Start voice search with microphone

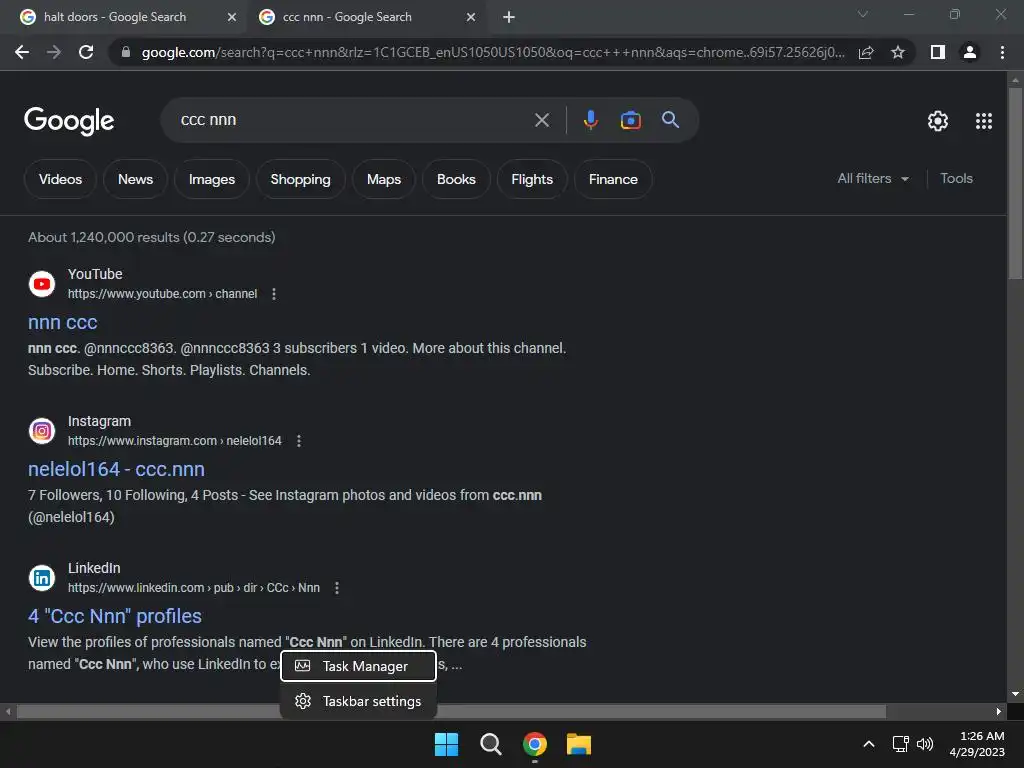[x=590, y=120]
